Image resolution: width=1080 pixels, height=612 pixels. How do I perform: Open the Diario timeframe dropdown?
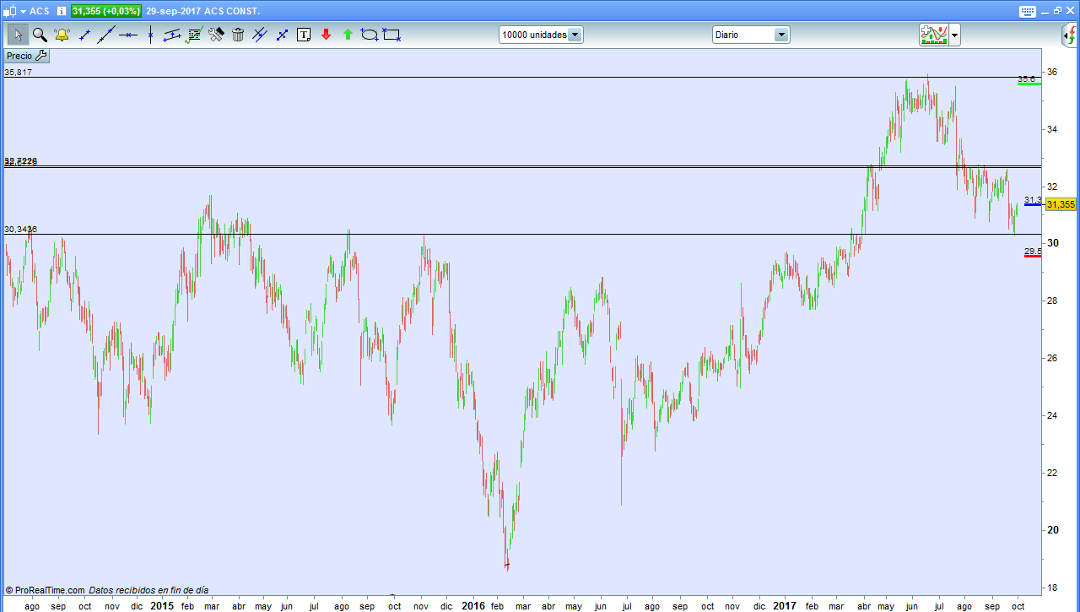(750, 33)
